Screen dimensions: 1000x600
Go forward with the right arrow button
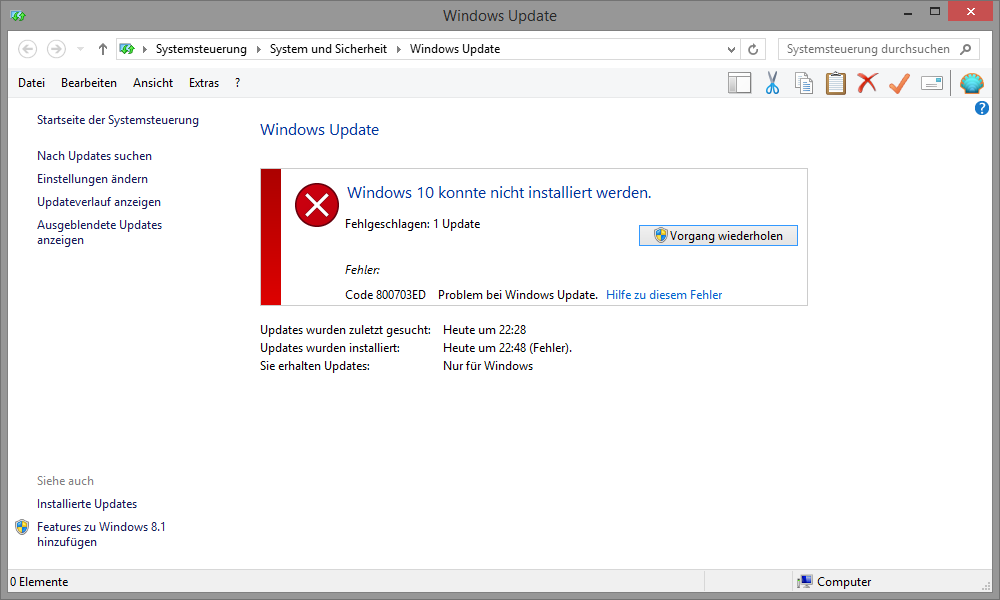pos(56,49)
